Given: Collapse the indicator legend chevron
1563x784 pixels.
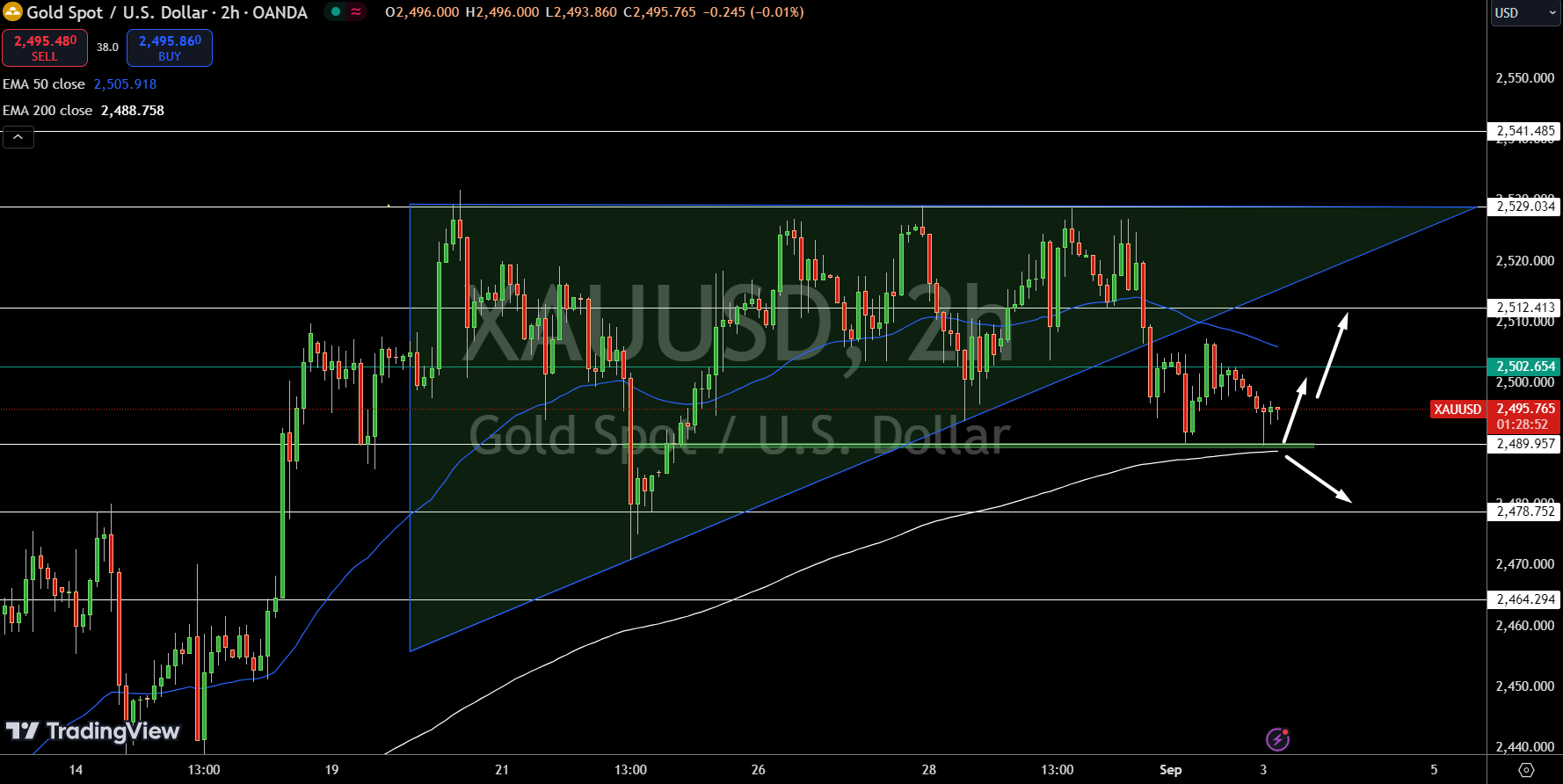Looking at the screenshot, I should [x=18, y=137].
